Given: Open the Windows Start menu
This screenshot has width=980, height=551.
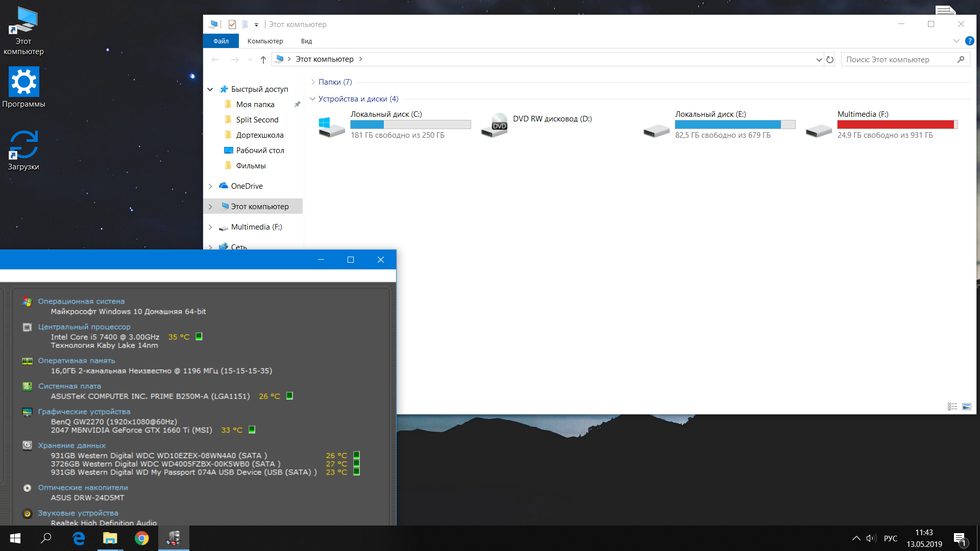Looking at the screenshot, I should click(x=15, y=538).
